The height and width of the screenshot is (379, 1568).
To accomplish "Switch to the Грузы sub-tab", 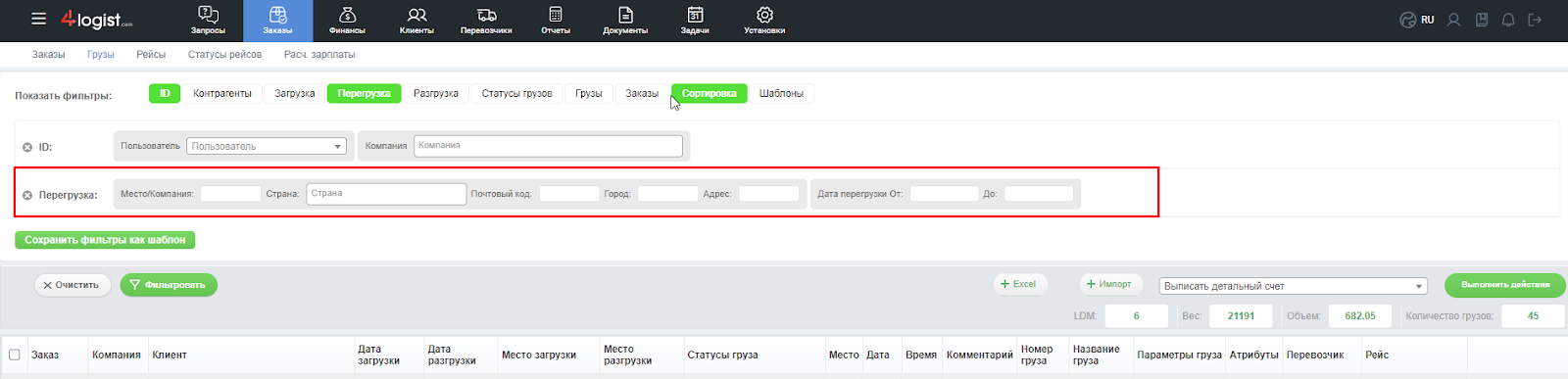I will [100, 55].
